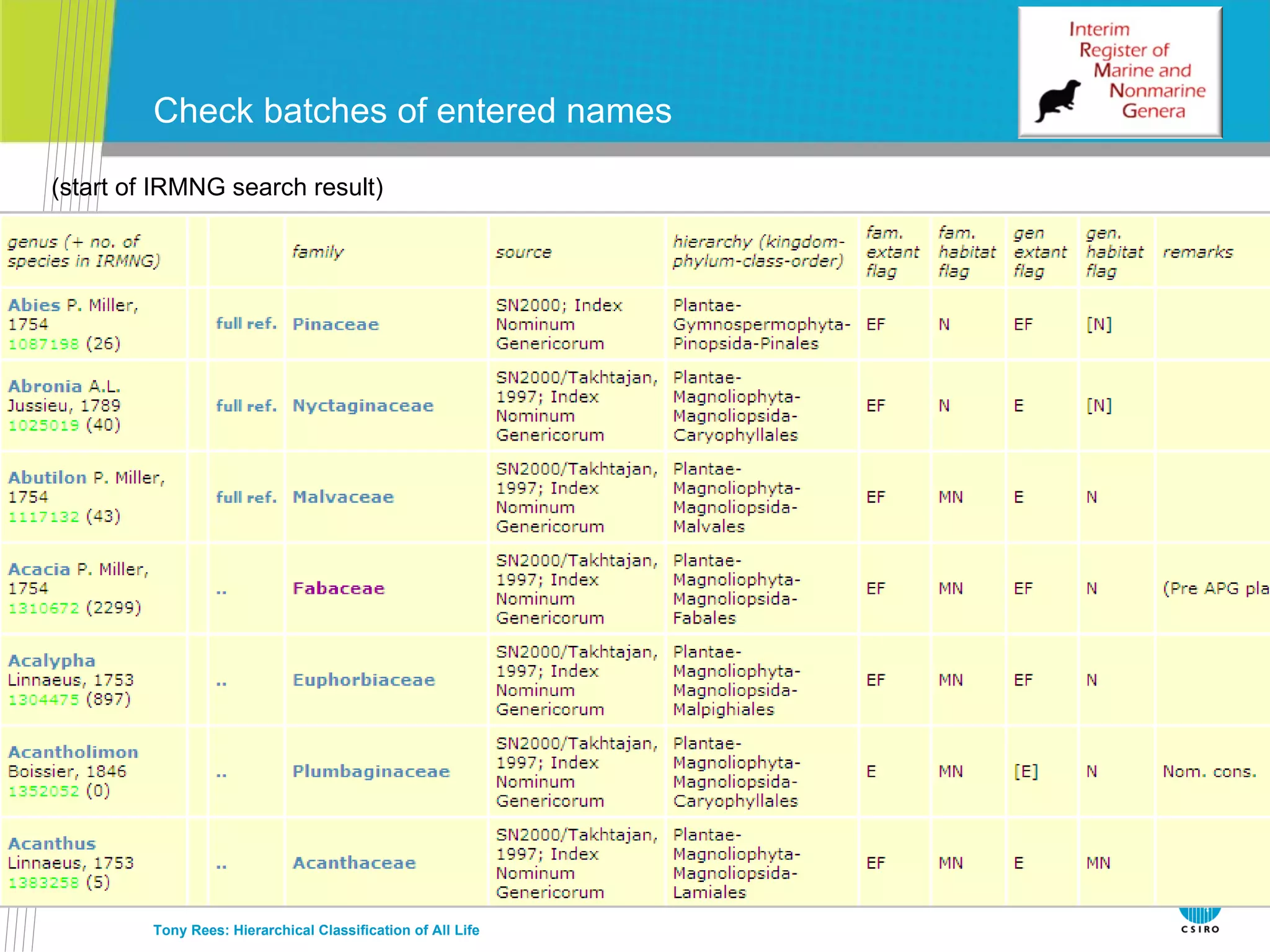
Task: Open full ref. for Abronia
Action: coord(246,406)
